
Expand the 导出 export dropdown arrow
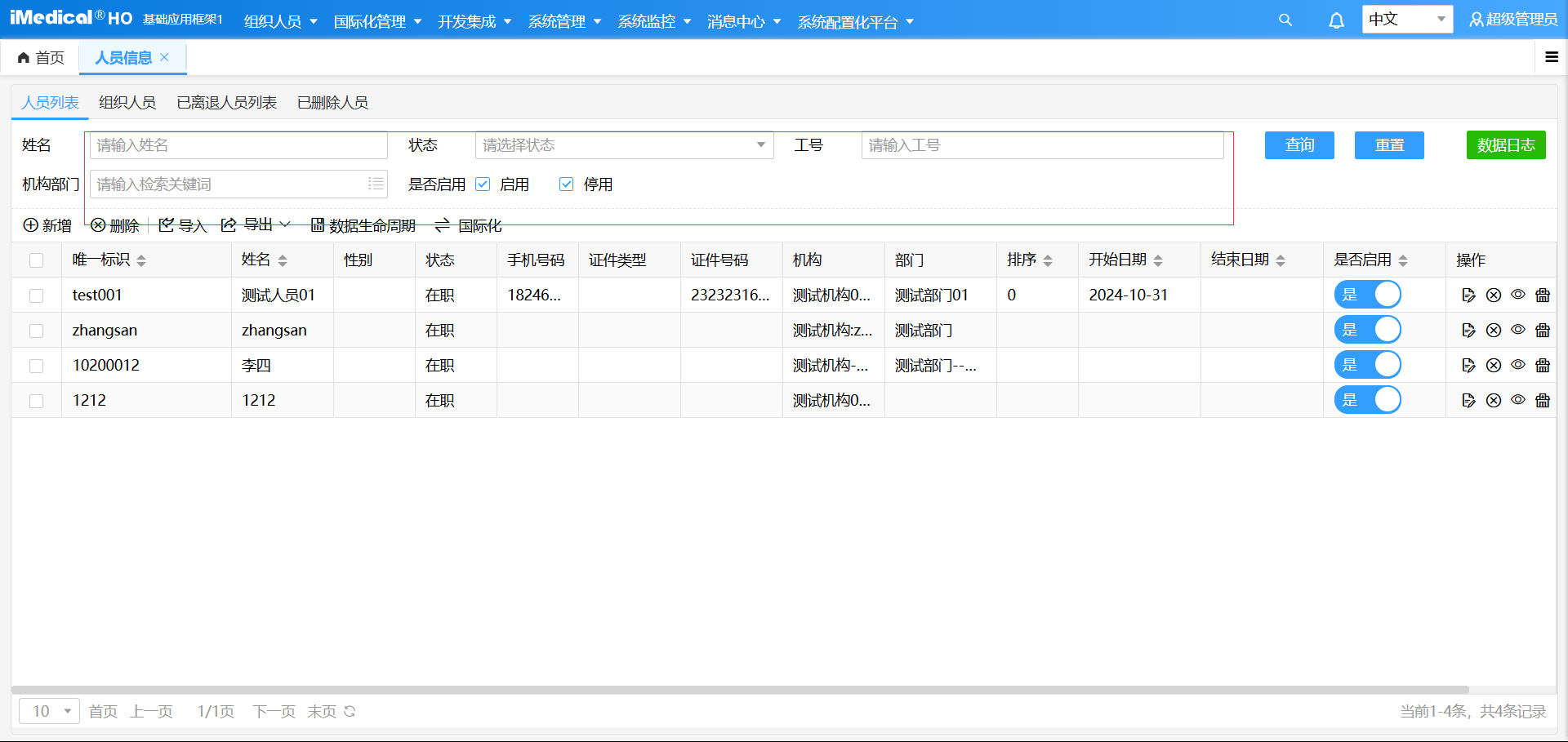click(x=285, y=224)
